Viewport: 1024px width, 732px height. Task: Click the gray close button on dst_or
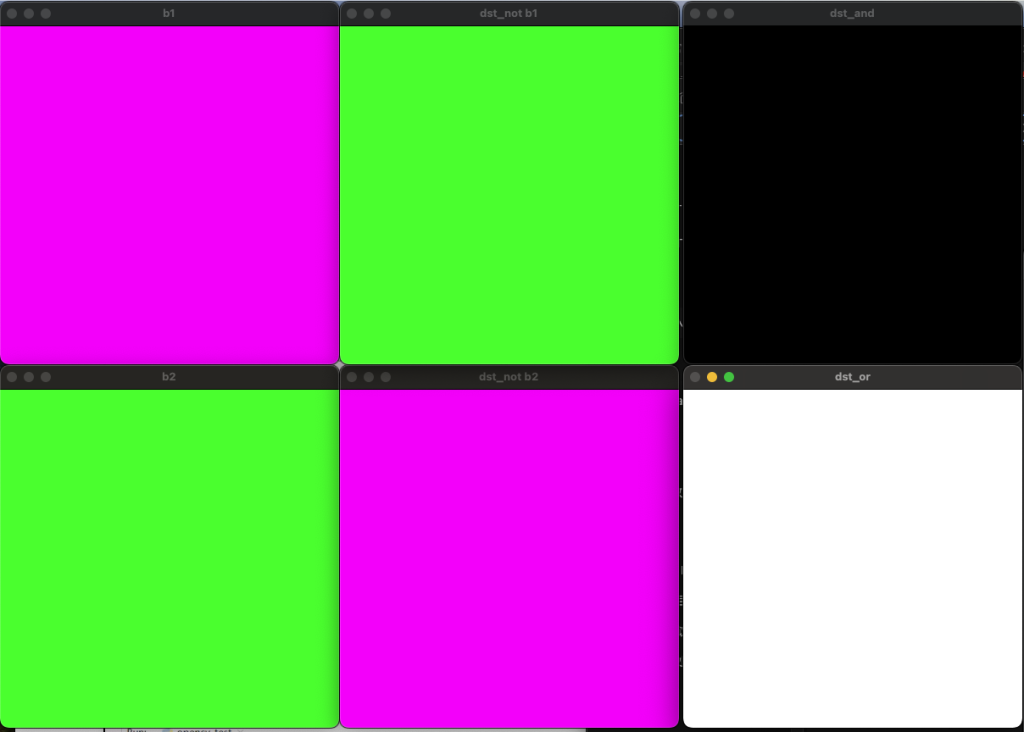coord(695,377)
